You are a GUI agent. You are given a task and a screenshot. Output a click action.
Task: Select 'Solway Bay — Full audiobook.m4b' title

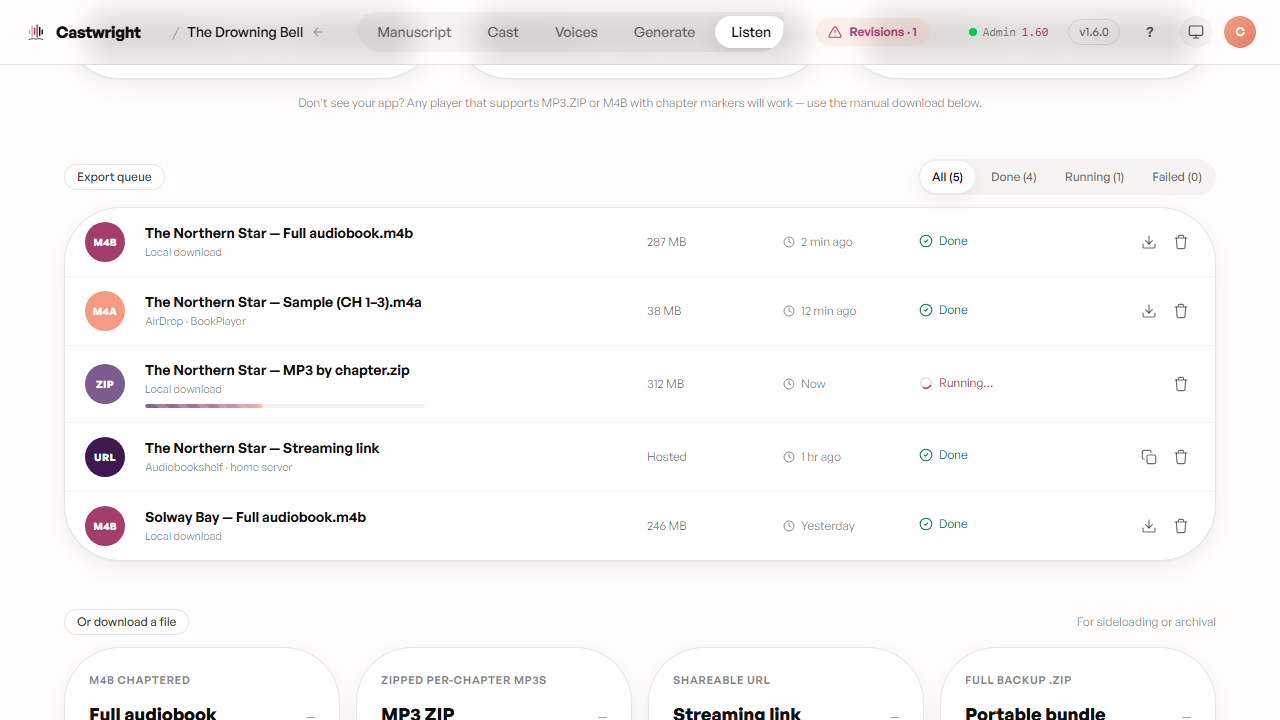(x=255, y=517)
